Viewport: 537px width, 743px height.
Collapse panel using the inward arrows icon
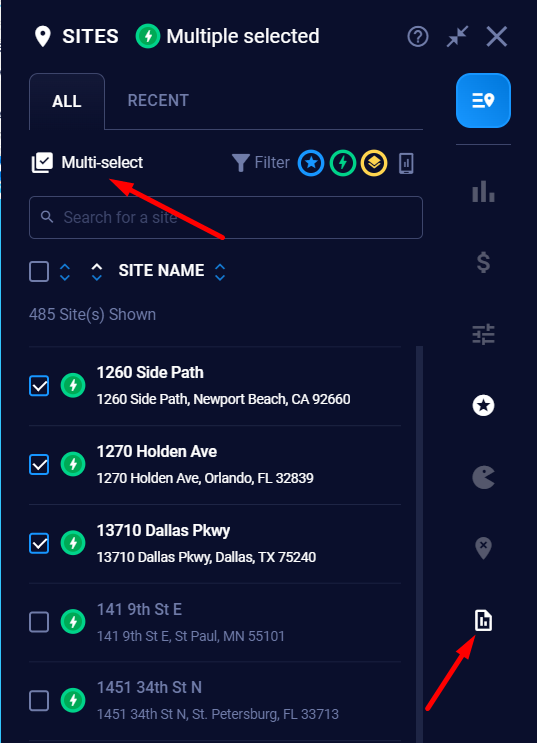(457, 36)
